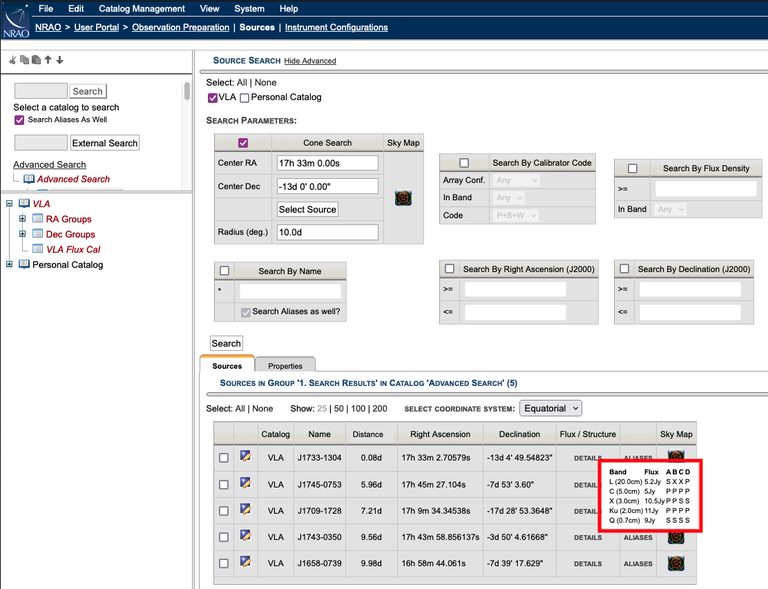
Task: Click the Hide Advanced link
Action: (x=310, y=61)
